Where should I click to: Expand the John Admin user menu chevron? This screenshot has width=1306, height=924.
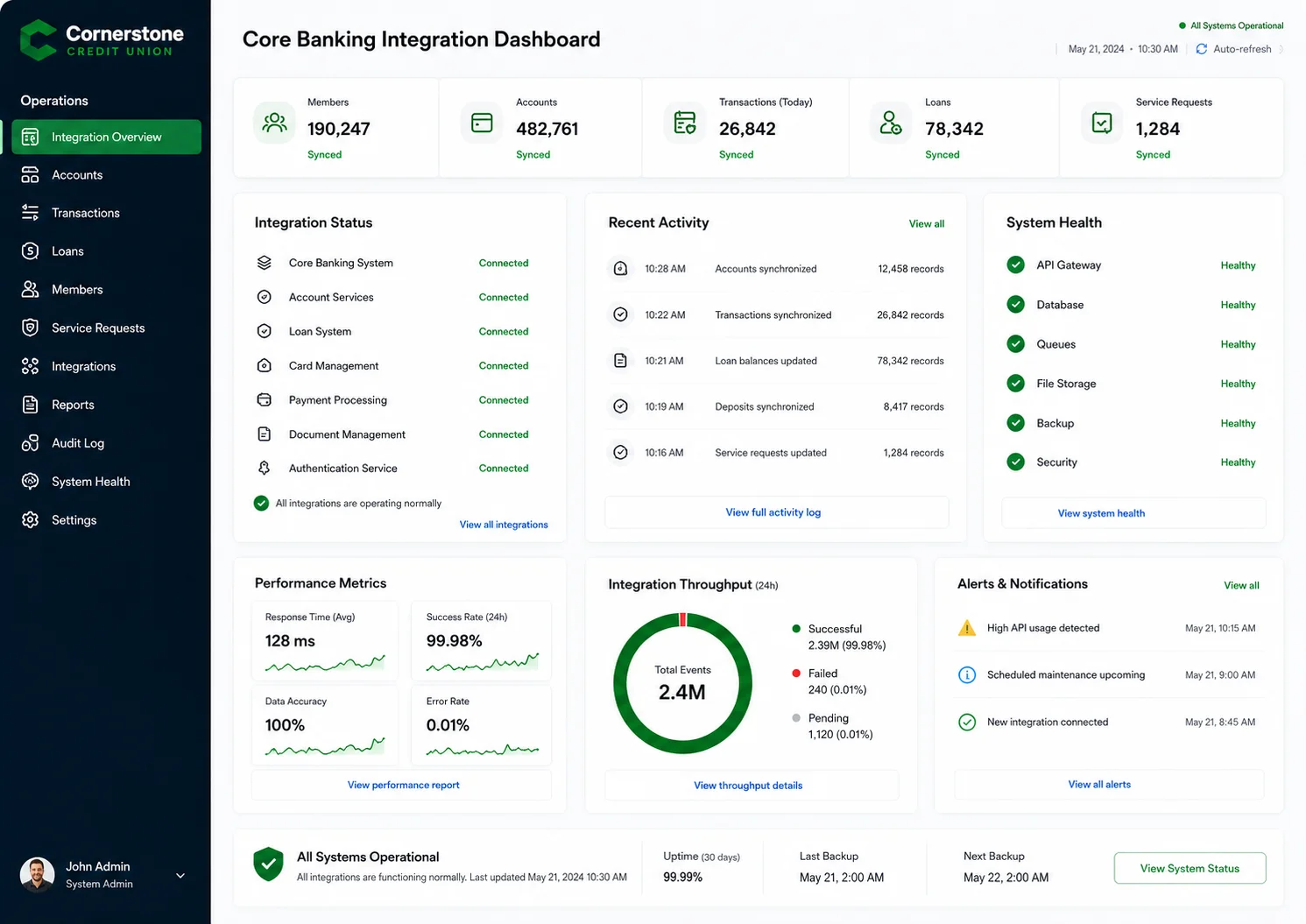(x=180, y=875)
